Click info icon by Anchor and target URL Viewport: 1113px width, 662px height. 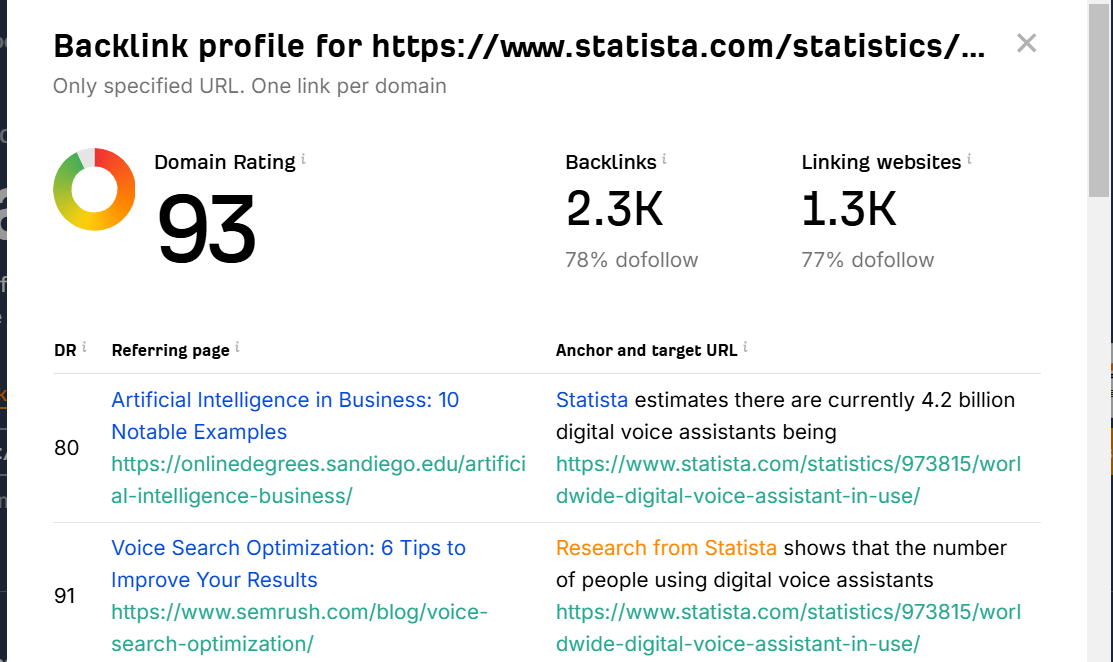pos(745,347)
